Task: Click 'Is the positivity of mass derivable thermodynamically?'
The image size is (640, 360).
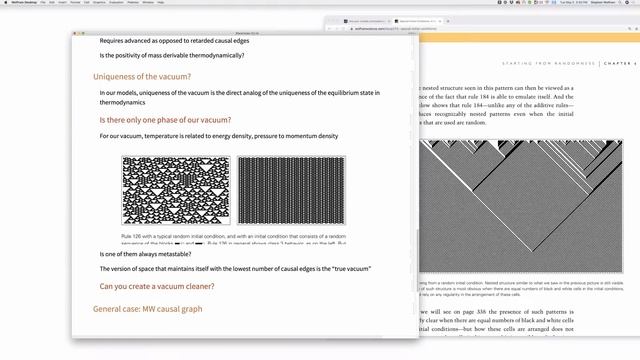Action: pyautogui.click(x=172, y=56)
